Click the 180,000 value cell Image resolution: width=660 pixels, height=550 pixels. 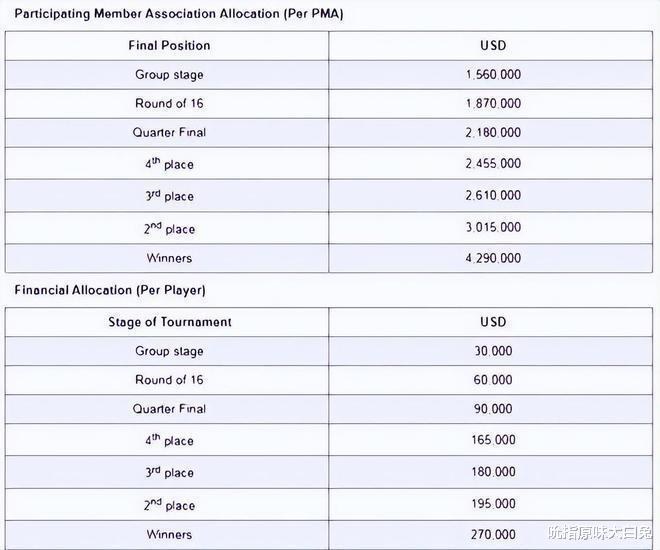(x=493, y=472)
